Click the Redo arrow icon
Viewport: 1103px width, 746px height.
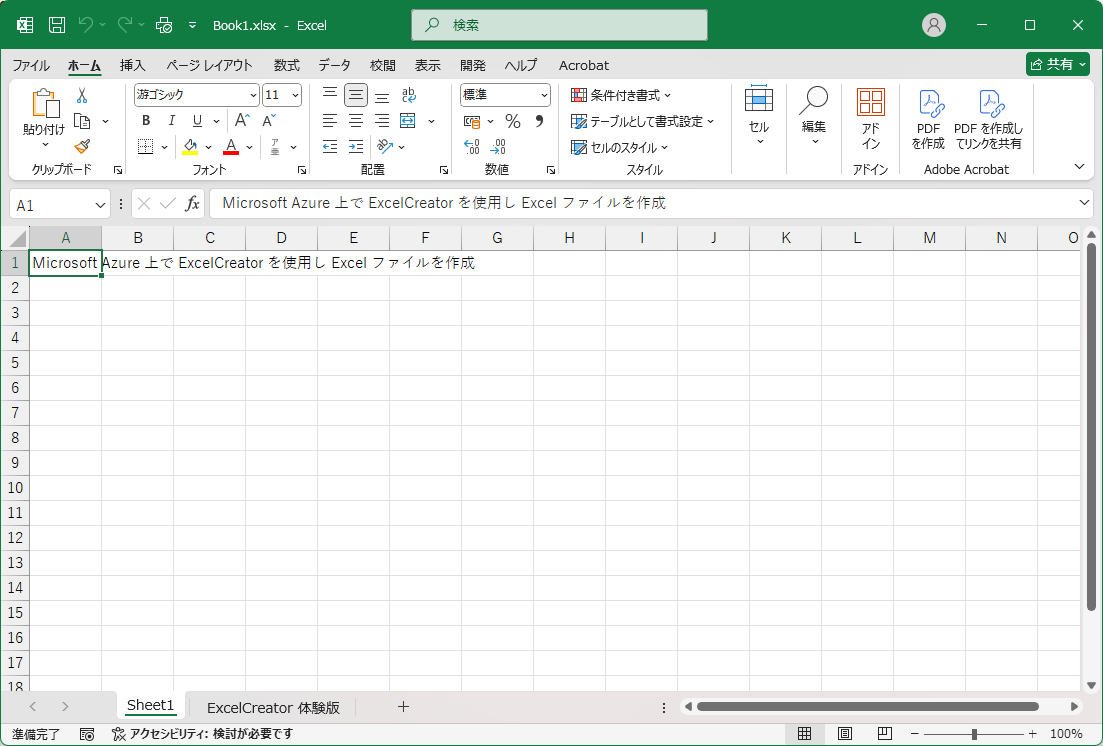pos(125,25)
